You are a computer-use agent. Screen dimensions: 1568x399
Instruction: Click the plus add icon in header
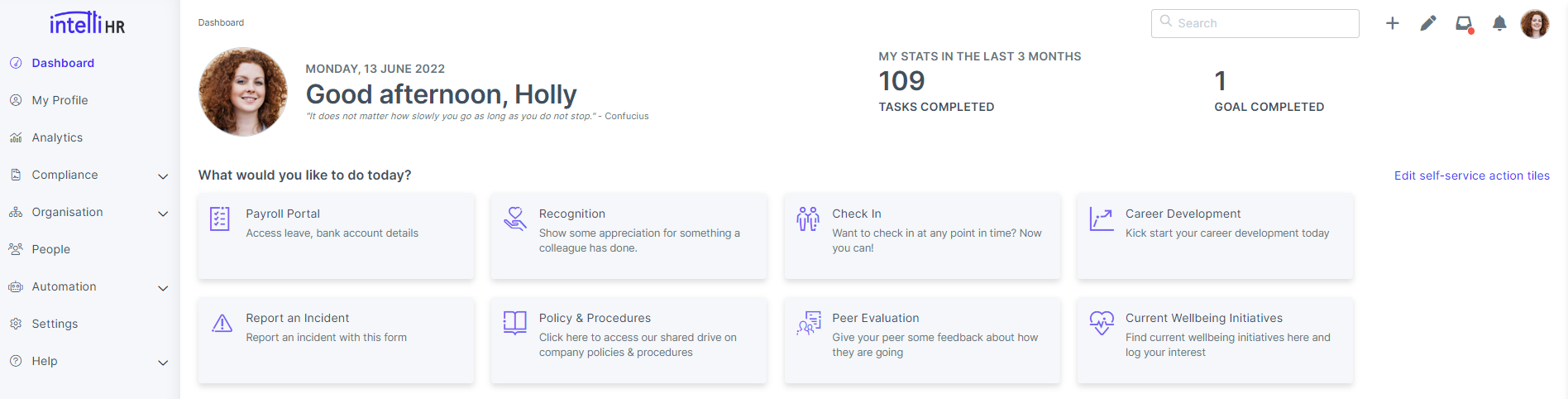(x=1393, y=23)
